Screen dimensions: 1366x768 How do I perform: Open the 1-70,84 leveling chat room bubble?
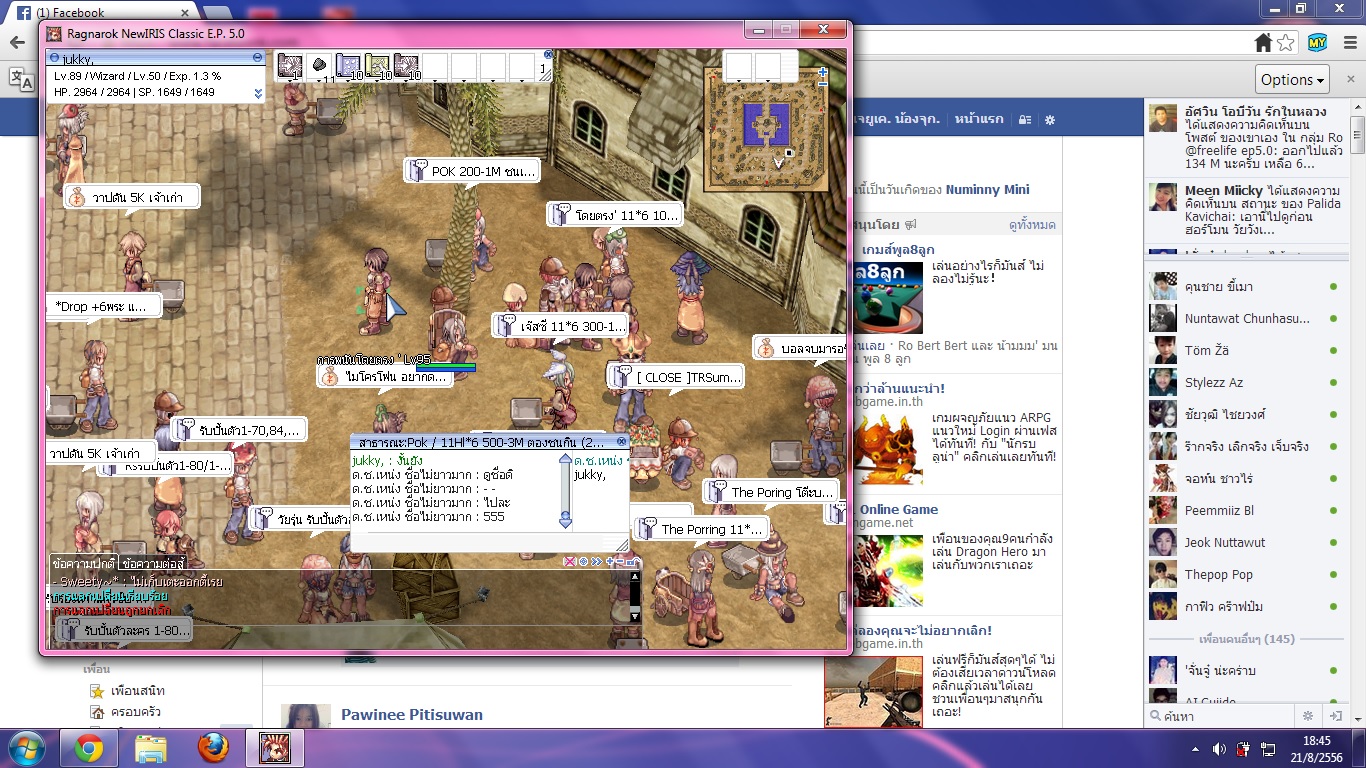click(238, 430)
